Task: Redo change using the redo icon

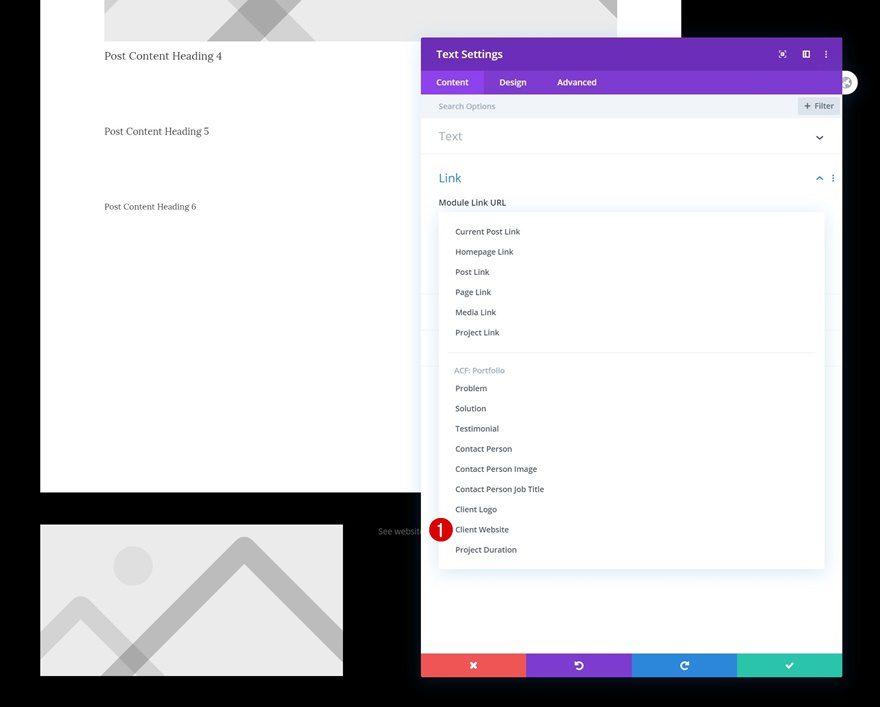Action: coord(683,664)
